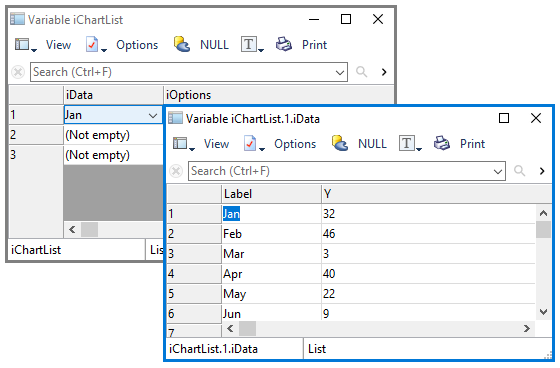Click find-next chevron in iChartList window

click(x=384, y=72)
